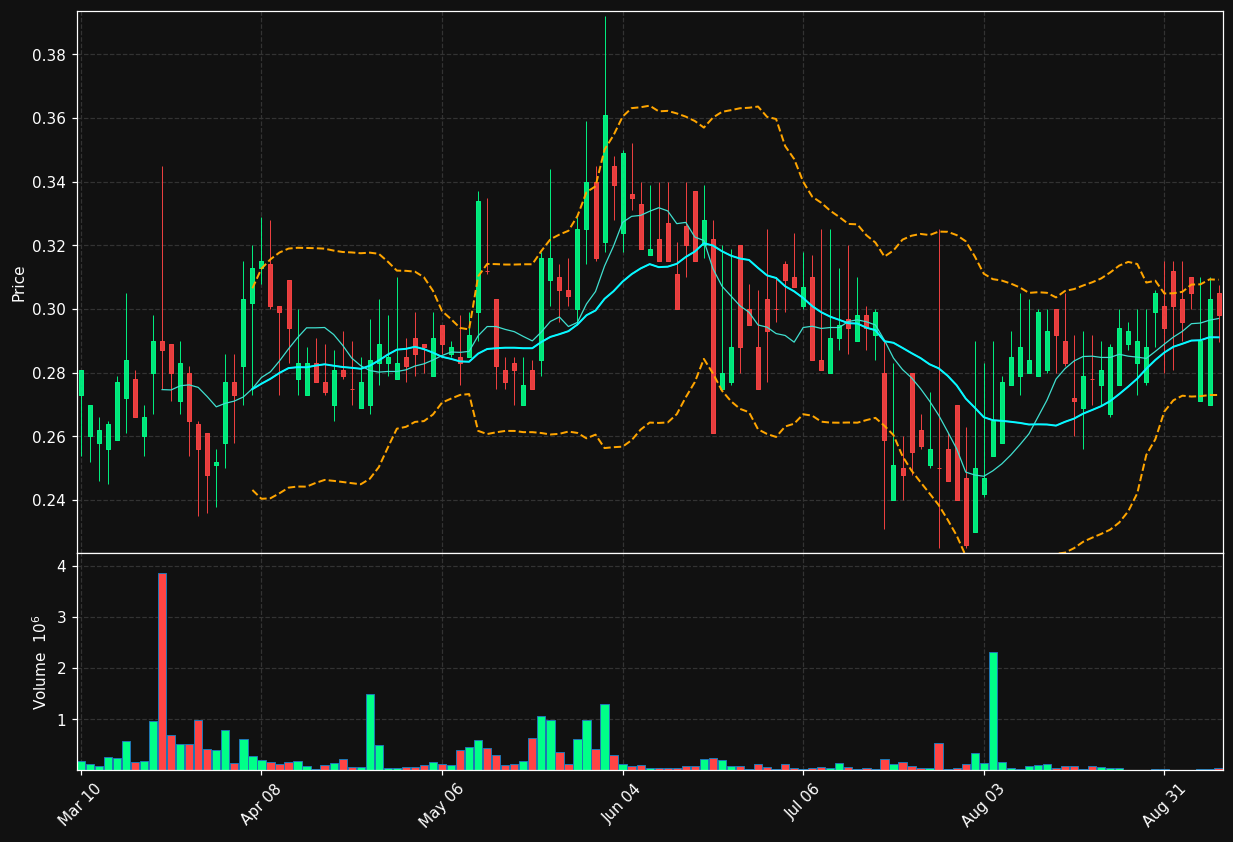Image resolution: width=1233 pixels, height=842 pixels.
Task: Select the Price axis title
Action: click(x=19, y=283)
